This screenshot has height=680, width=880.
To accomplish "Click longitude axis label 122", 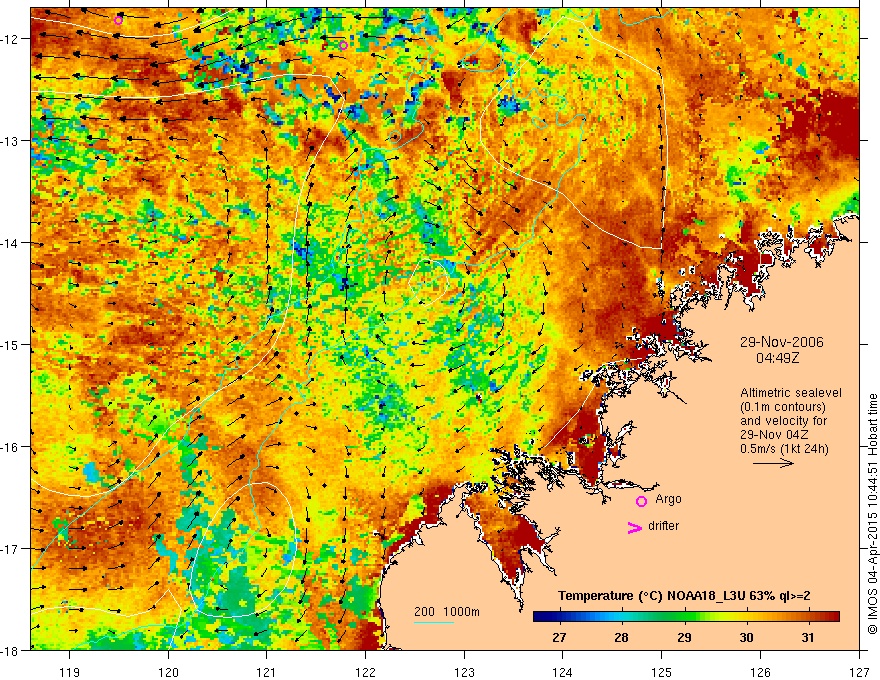I will pos(365,672).
